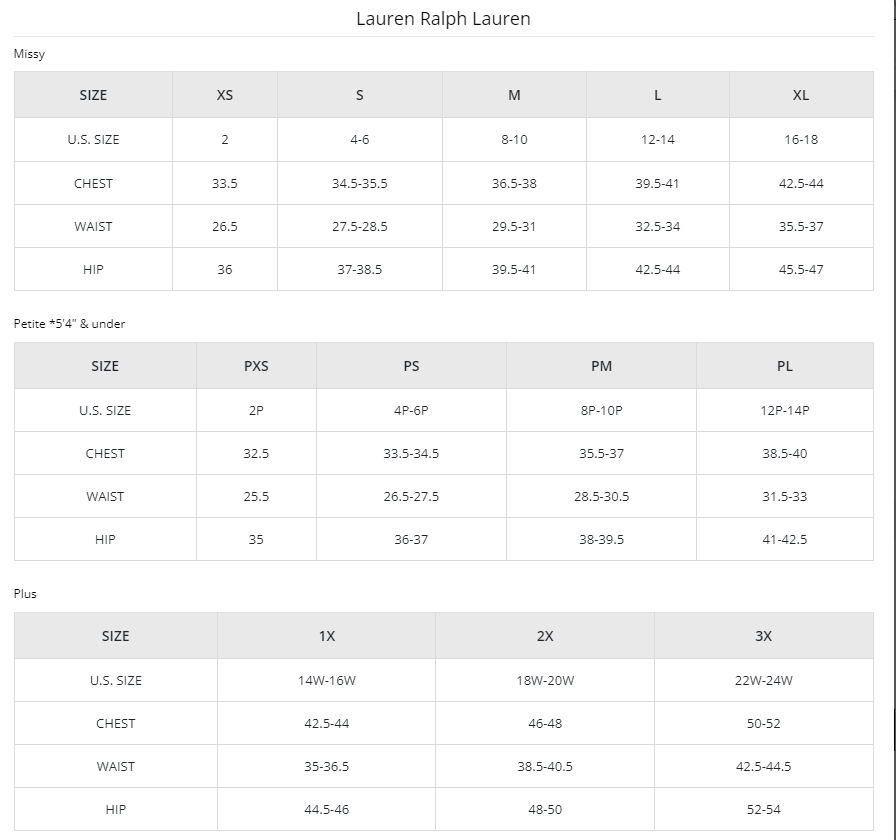Select Missy chest value 33.5
The image size is (896, 840).
click(x=225, y=184)
